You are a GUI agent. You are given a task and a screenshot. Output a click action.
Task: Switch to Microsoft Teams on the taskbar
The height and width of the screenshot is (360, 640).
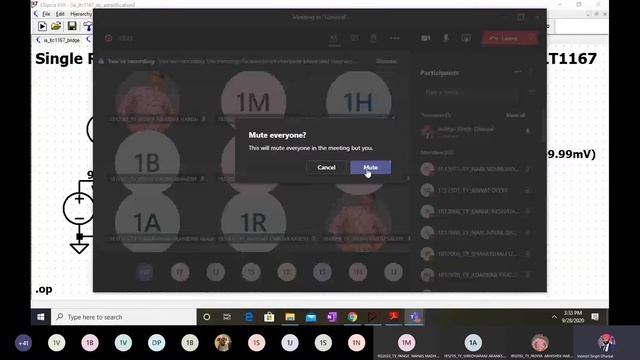(x=415, y=317)
